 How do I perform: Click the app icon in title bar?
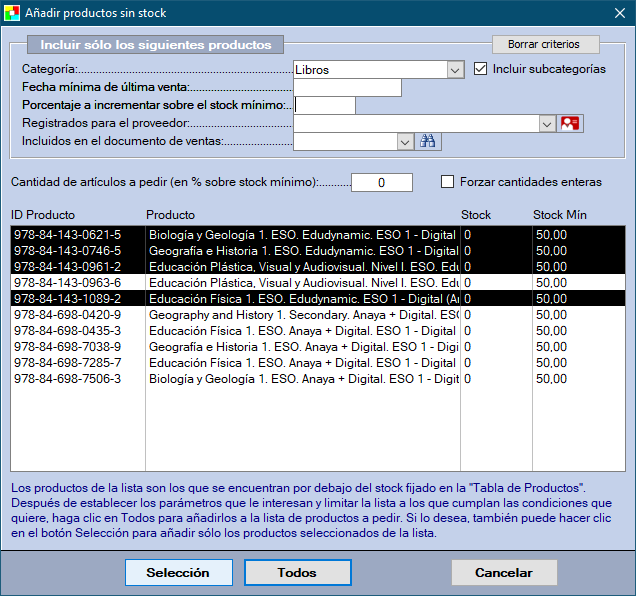(14, 13)
